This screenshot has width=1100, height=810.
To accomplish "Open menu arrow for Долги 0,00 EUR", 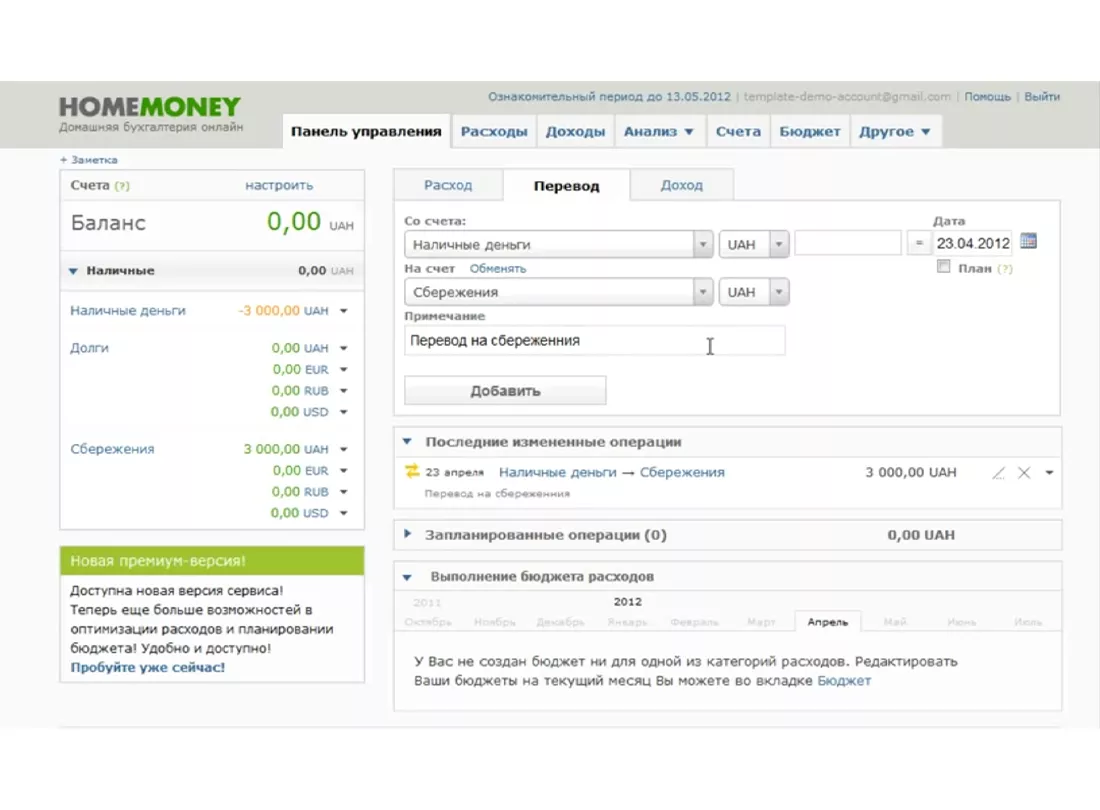I will coord(344,369).
